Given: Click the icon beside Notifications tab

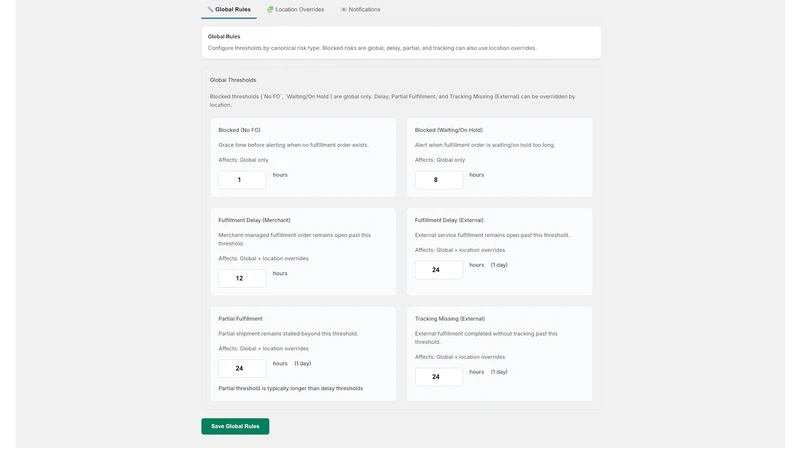Looking at the screenshot, I should pos(343,9).
